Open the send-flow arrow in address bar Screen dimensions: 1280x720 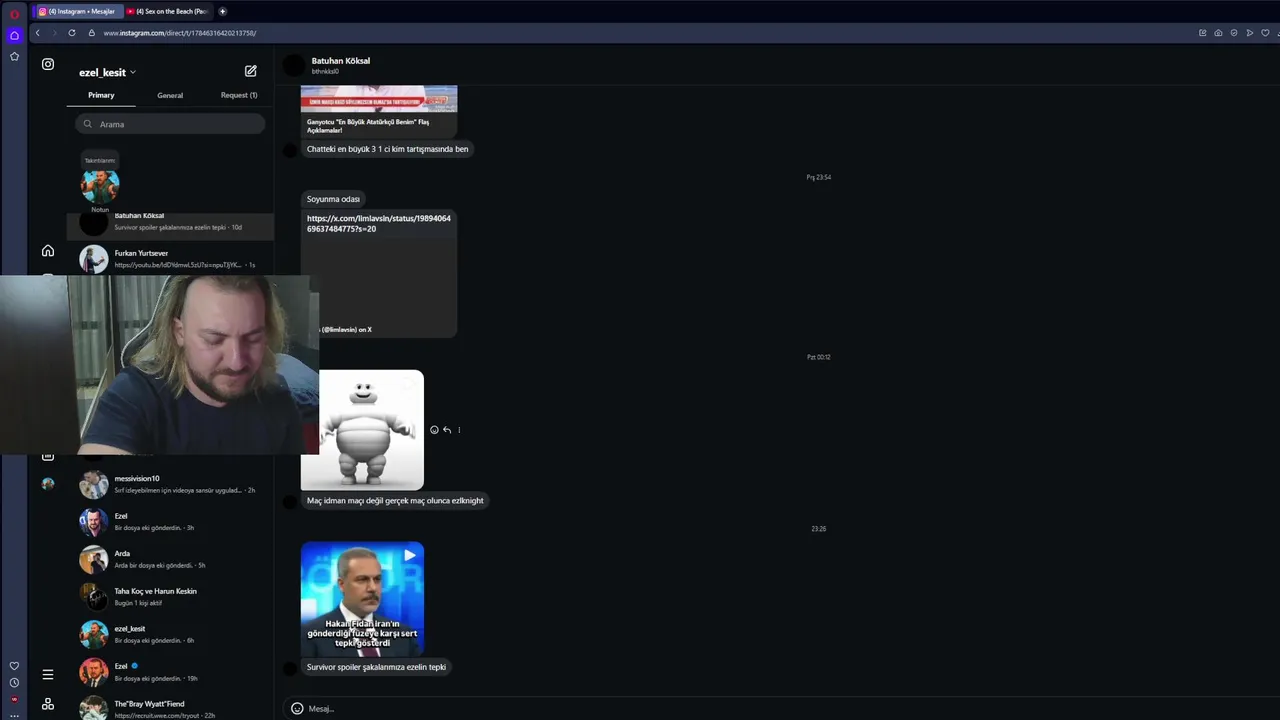(x=1250, y=33)
